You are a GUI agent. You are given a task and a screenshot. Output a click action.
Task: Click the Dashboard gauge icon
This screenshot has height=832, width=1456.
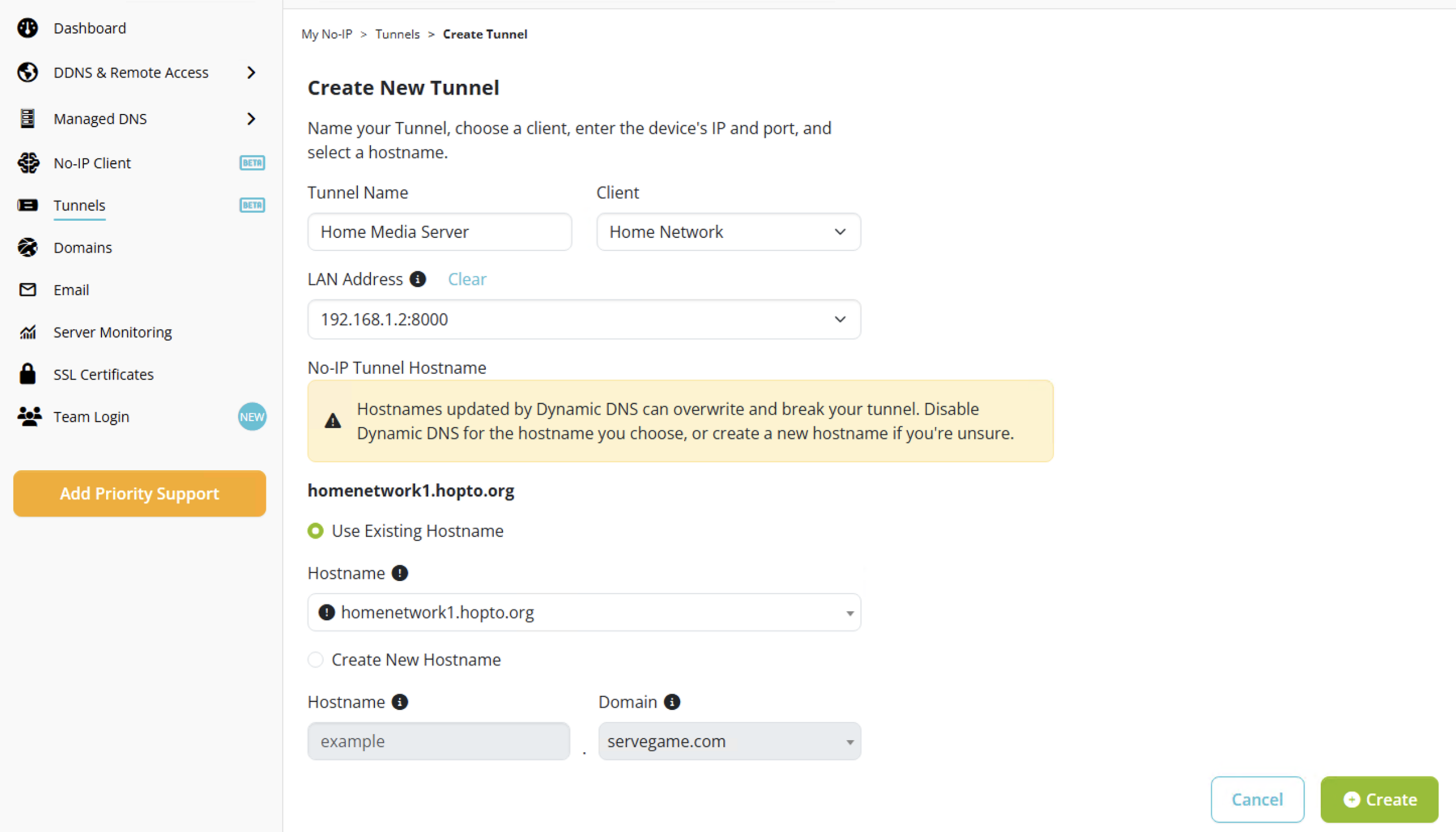pos(27,28)
